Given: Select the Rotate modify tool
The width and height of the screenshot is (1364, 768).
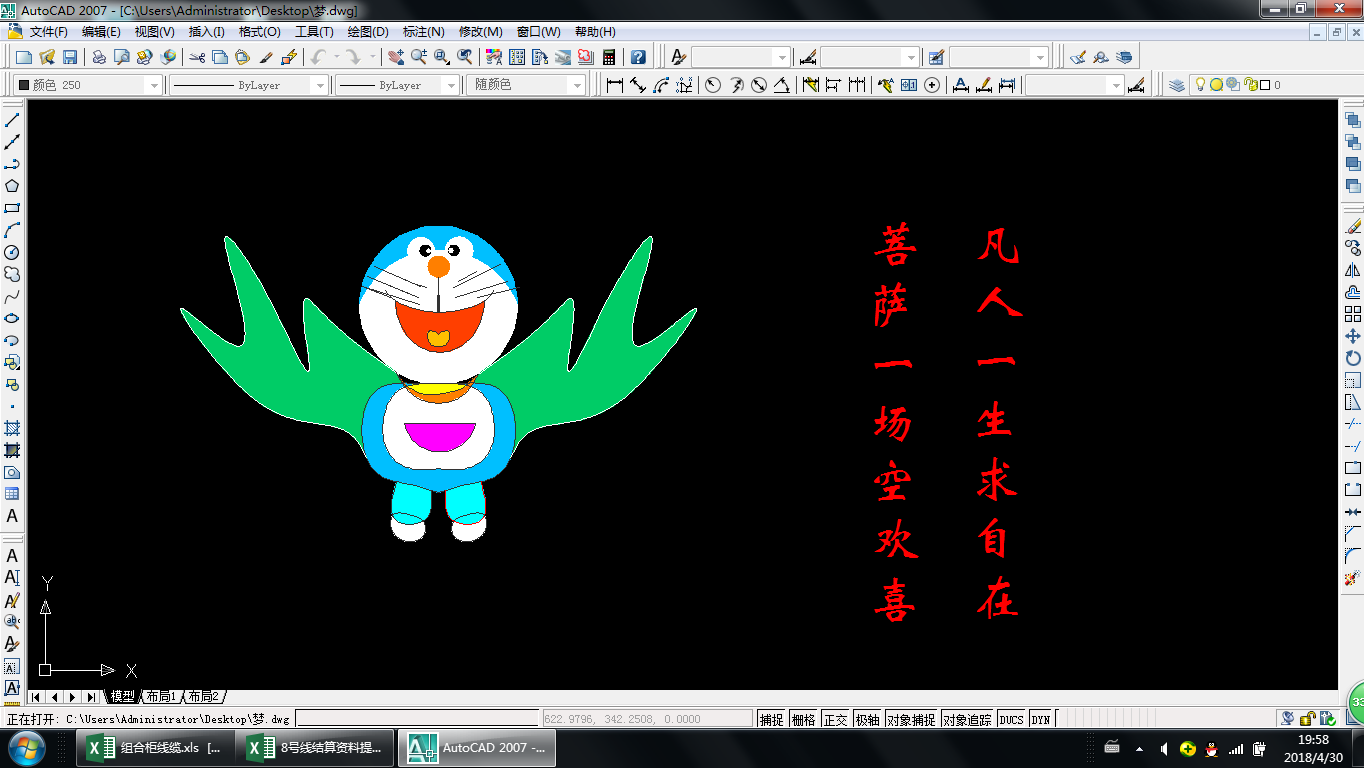Looking at the screenshot, I should (1353, 358).
